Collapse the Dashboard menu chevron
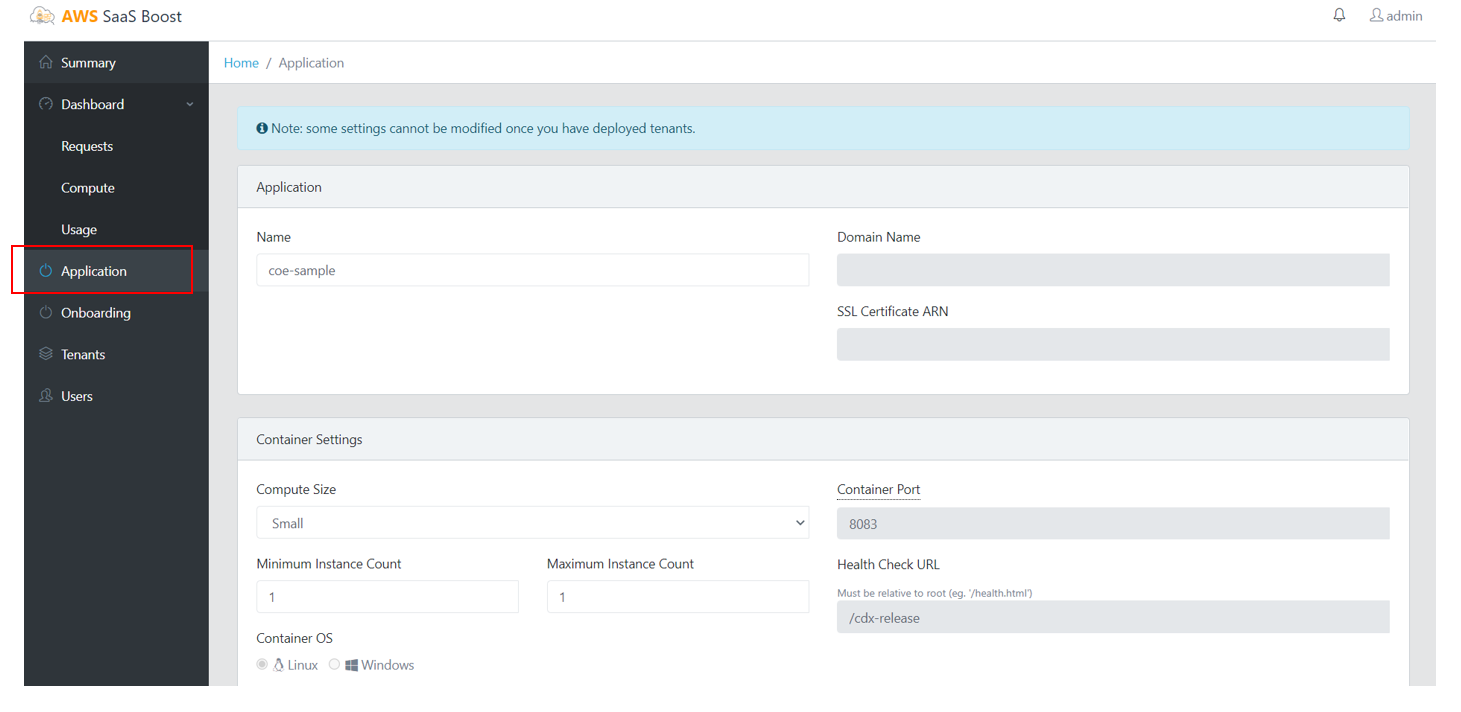Viewport: 1461px width, 712px height. (190, 105)
